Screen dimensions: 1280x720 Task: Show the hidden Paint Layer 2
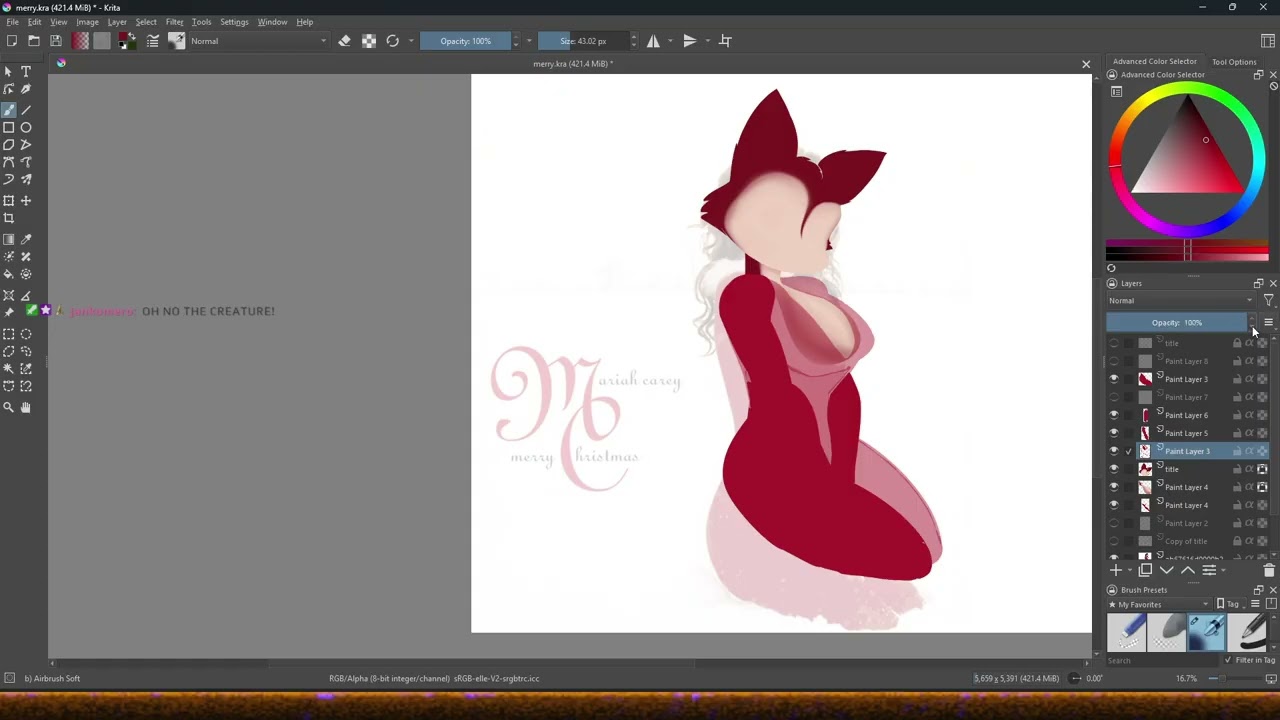tap(1114, 523)
